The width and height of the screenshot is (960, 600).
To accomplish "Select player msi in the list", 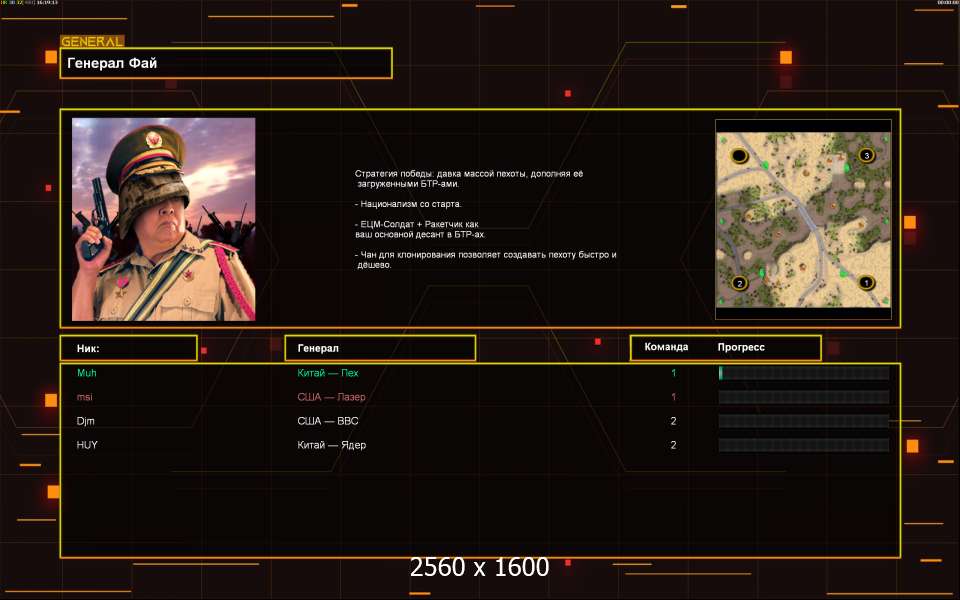I will [85, 397].
